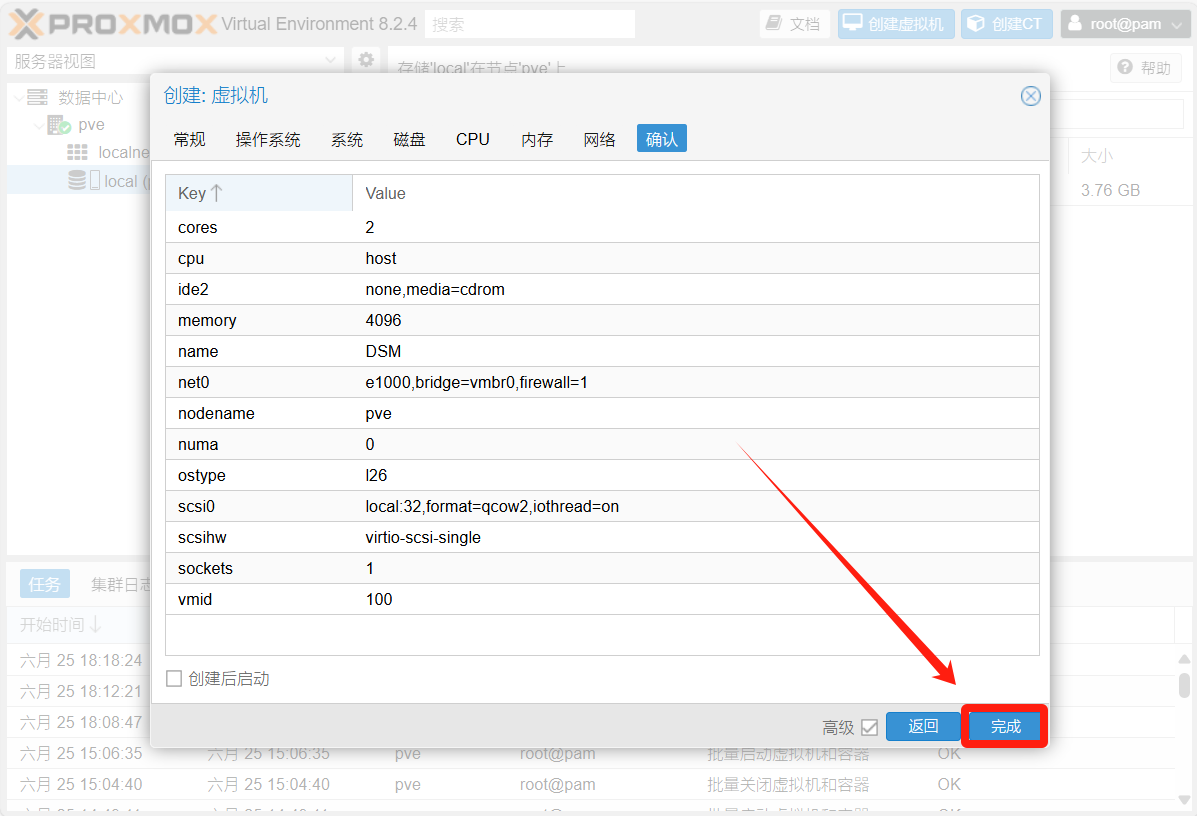The image size is (1197, 816).
Task: Enable the 创建后启动 checkbox
Action: [174, 679]
